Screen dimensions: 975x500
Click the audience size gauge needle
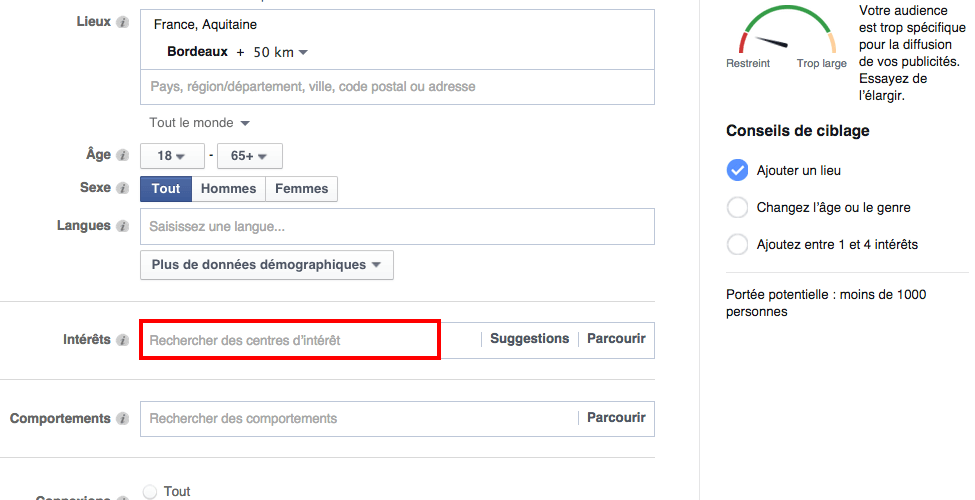coord(771,43)
